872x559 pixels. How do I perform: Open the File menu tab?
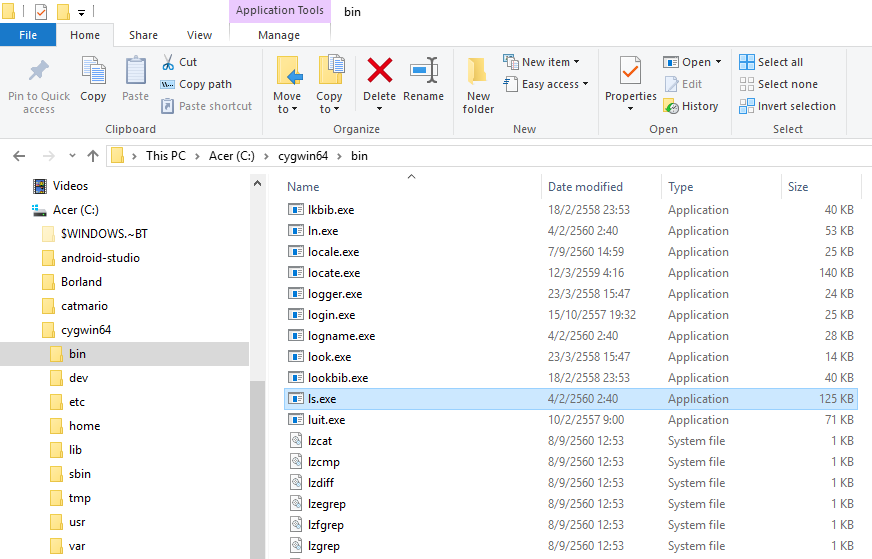[x=28, y=35]
